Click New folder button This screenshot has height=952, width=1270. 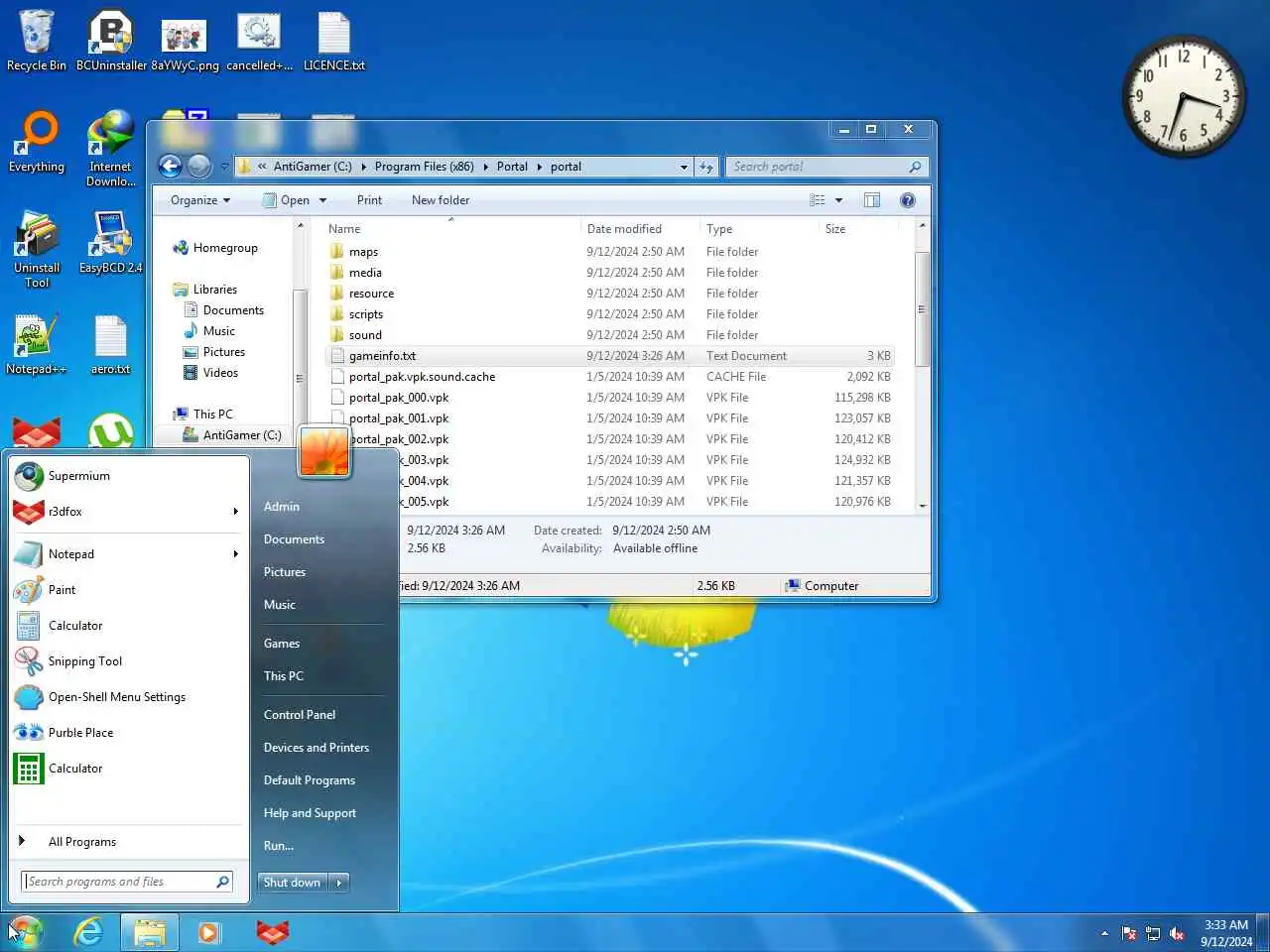[x=441, y=200]
